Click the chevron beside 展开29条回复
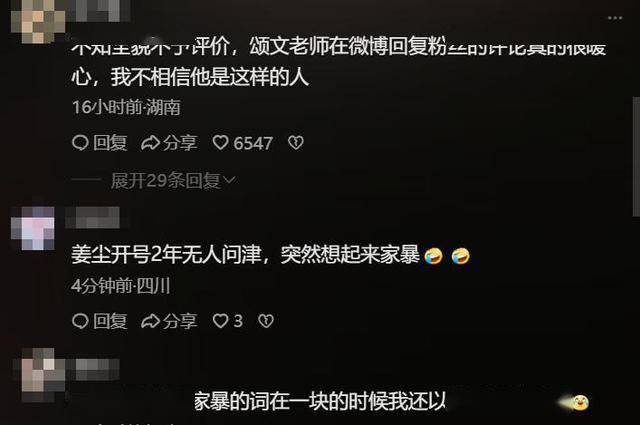This screenshot has width=640, height=425. [x=230, y=180]
